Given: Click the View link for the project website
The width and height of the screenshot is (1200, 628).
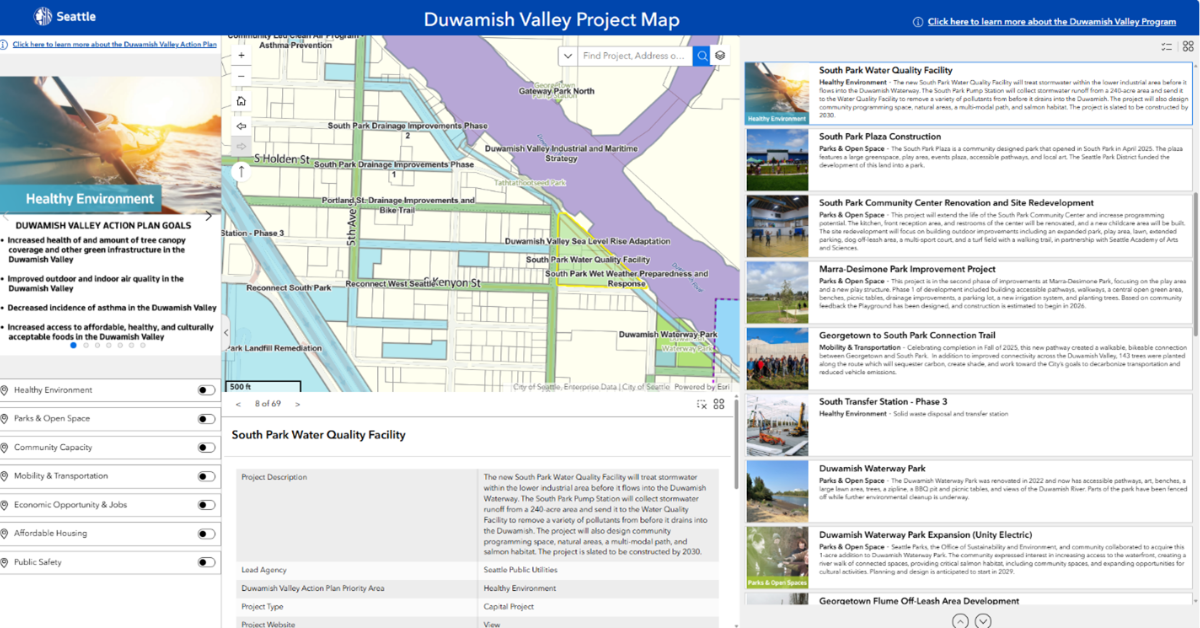Looking at the screenshot, I should coord(492,622).
